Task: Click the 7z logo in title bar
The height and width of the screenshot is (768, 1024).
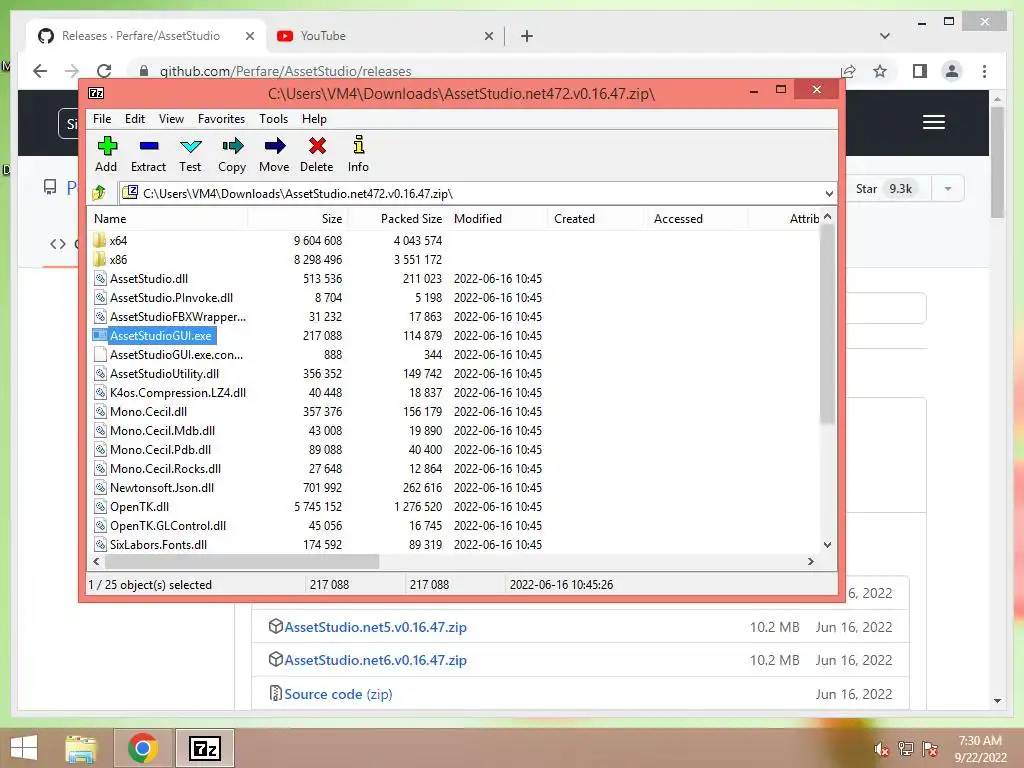Action: pos(96,93)
